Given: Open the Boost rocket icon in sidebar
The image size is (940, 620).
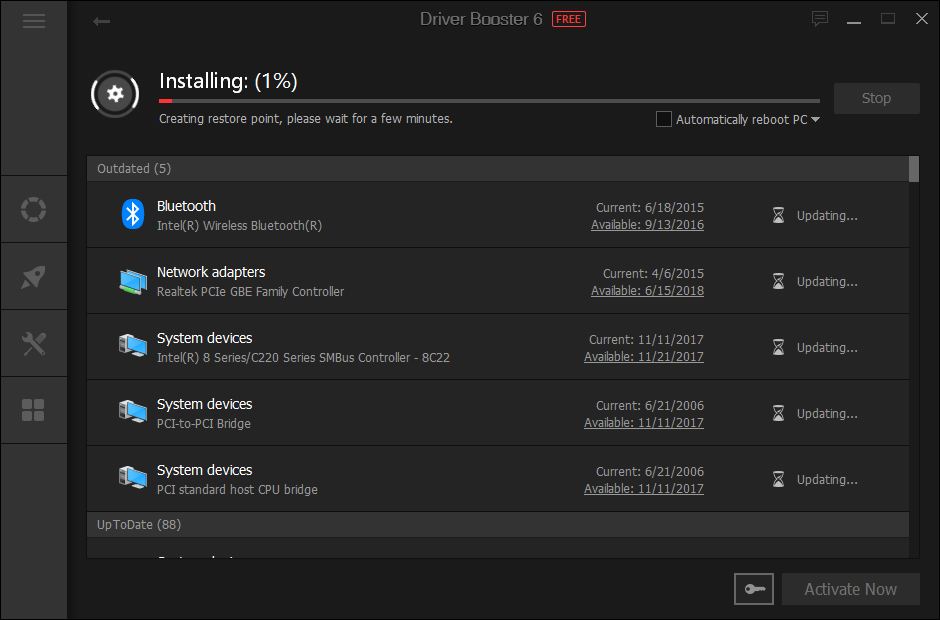Looking at the screenshot, I should tap(34, 276).
